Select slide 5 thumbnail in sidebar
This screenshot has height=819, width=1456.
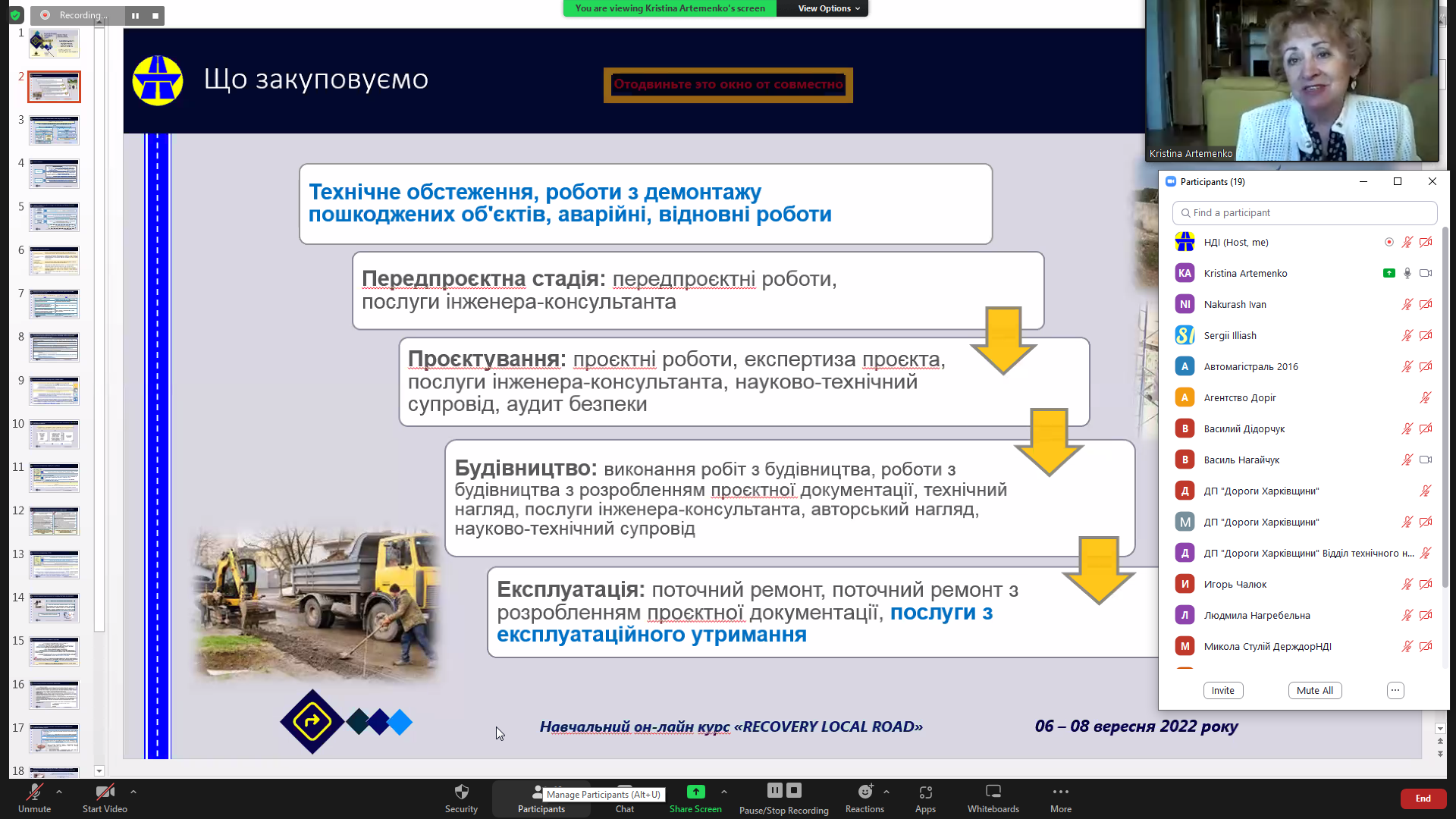click(x=54, y=217)
